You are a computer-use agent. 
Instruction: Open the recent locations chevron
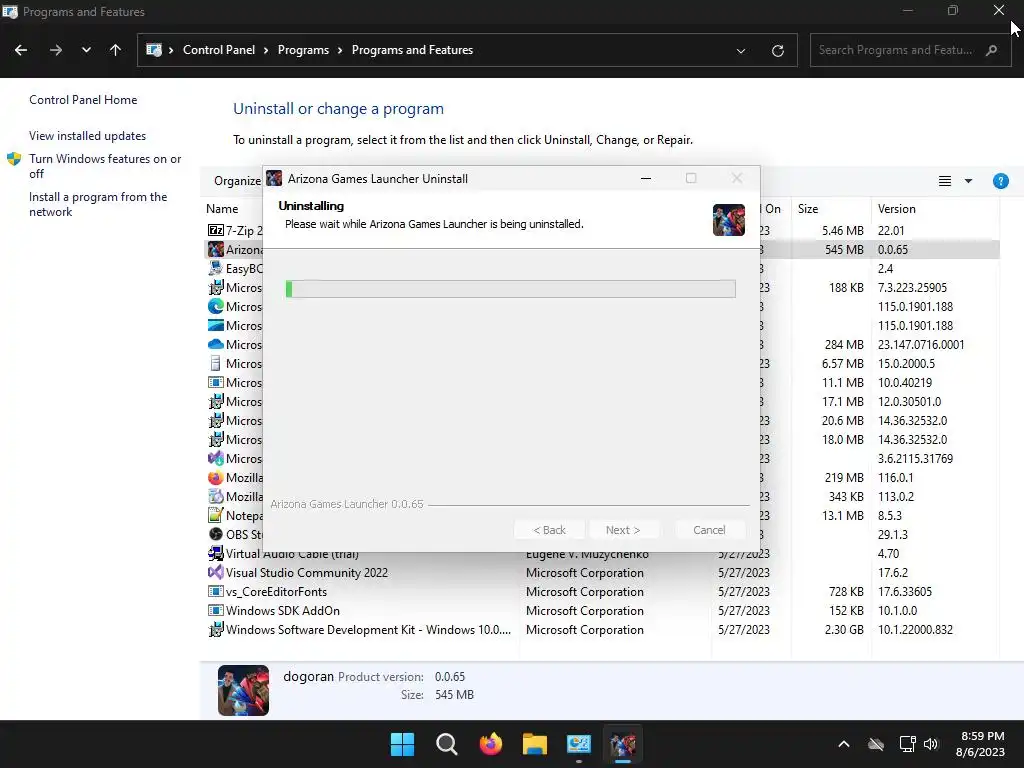pyautogui.click(x=86, y=50)
